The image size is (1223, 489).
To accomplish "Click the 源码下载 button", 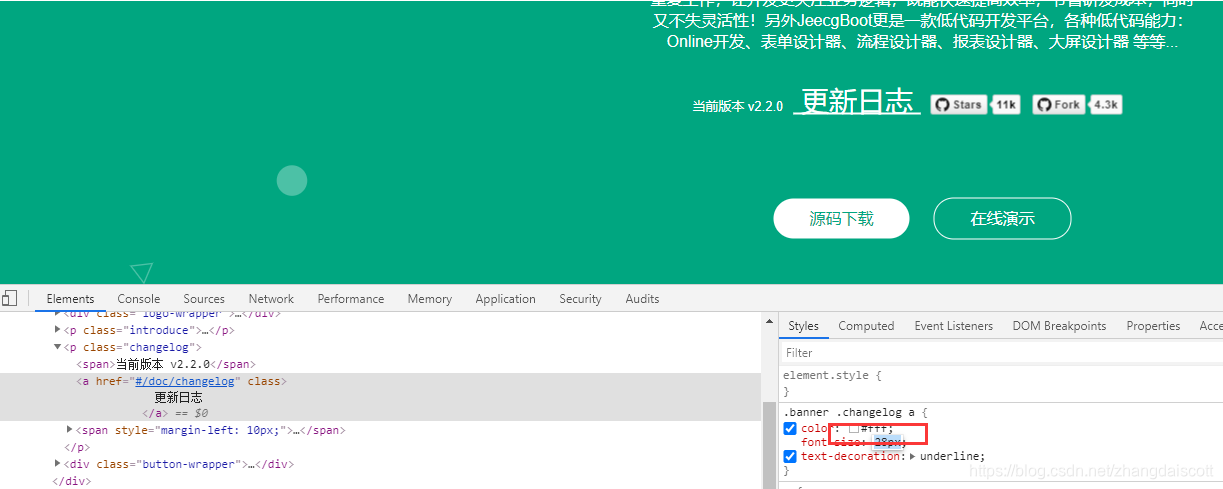I will pyautogui.click(x=841, y=219).
